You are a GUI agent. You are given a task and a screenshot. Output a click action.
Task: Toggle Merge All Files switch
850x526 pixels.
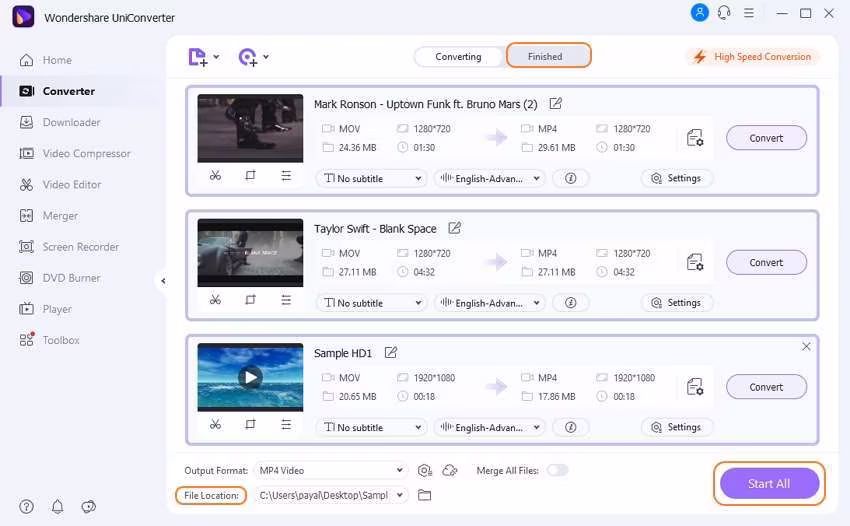click(557, 470)
